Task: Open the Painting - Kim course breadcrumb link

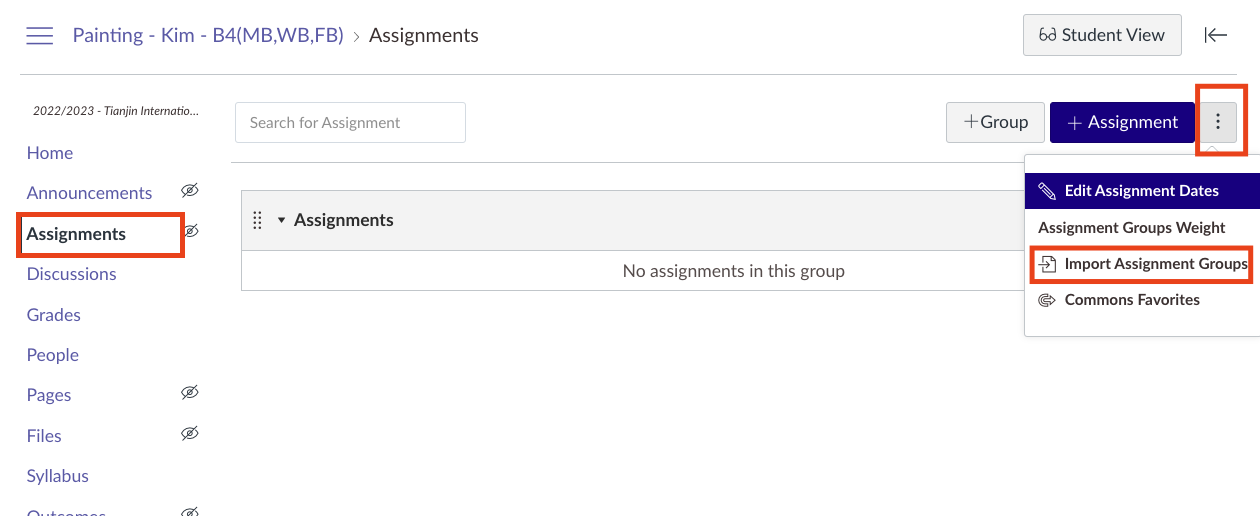Action: (x=208, y=36)
